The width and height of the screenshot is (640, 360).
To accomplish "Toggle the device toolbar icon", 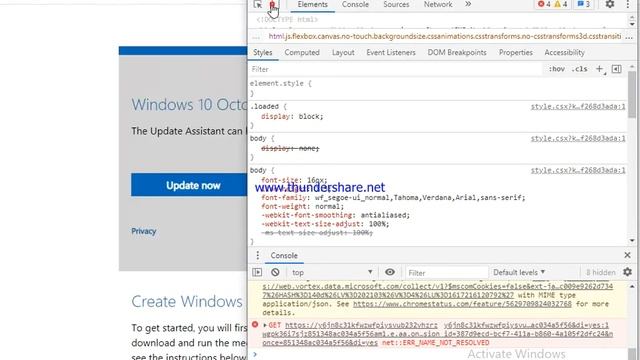I will click(x=272, y=4).
